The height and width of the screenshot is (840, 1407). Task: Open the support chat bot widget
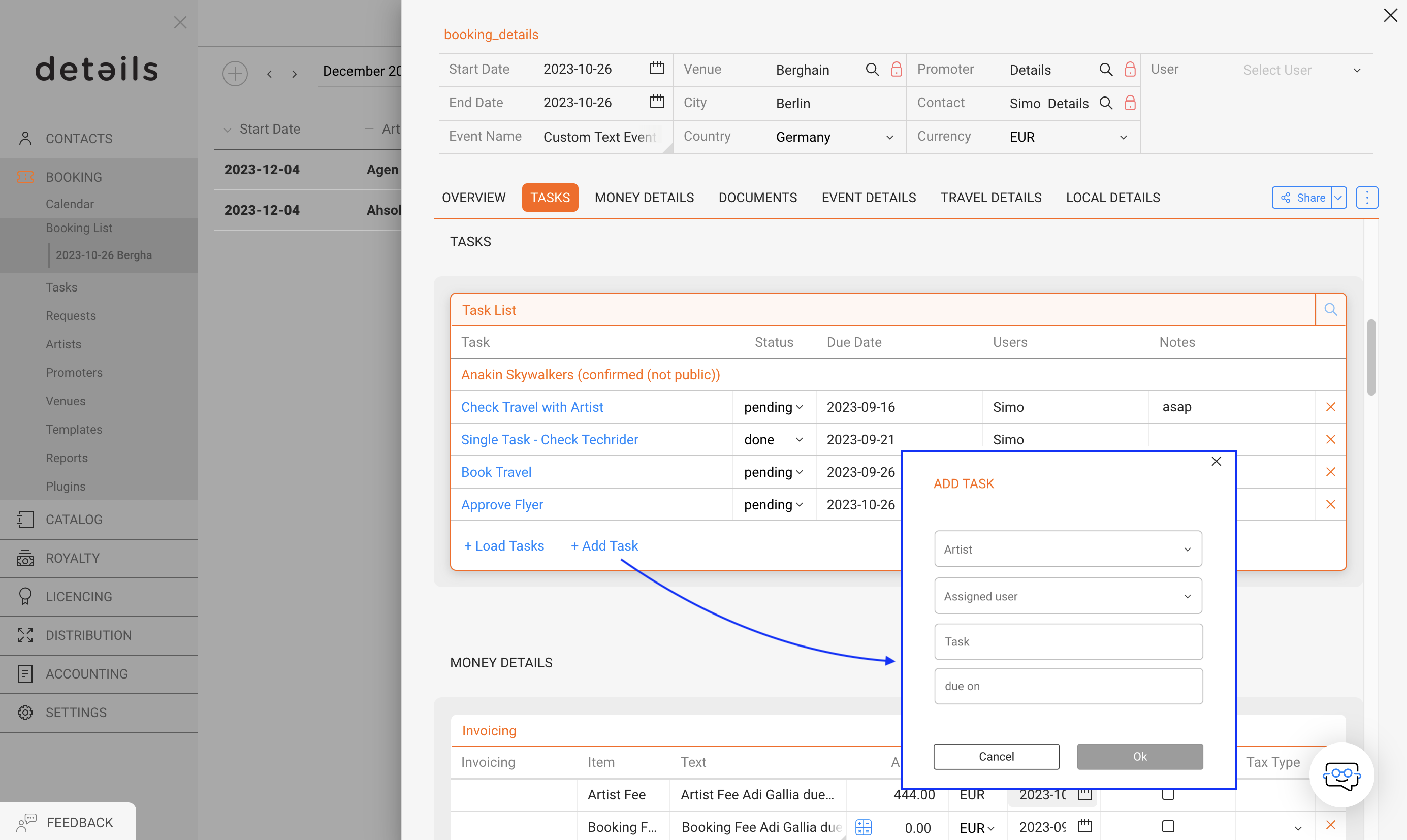pyautogui.click(x=1341, y=774)
